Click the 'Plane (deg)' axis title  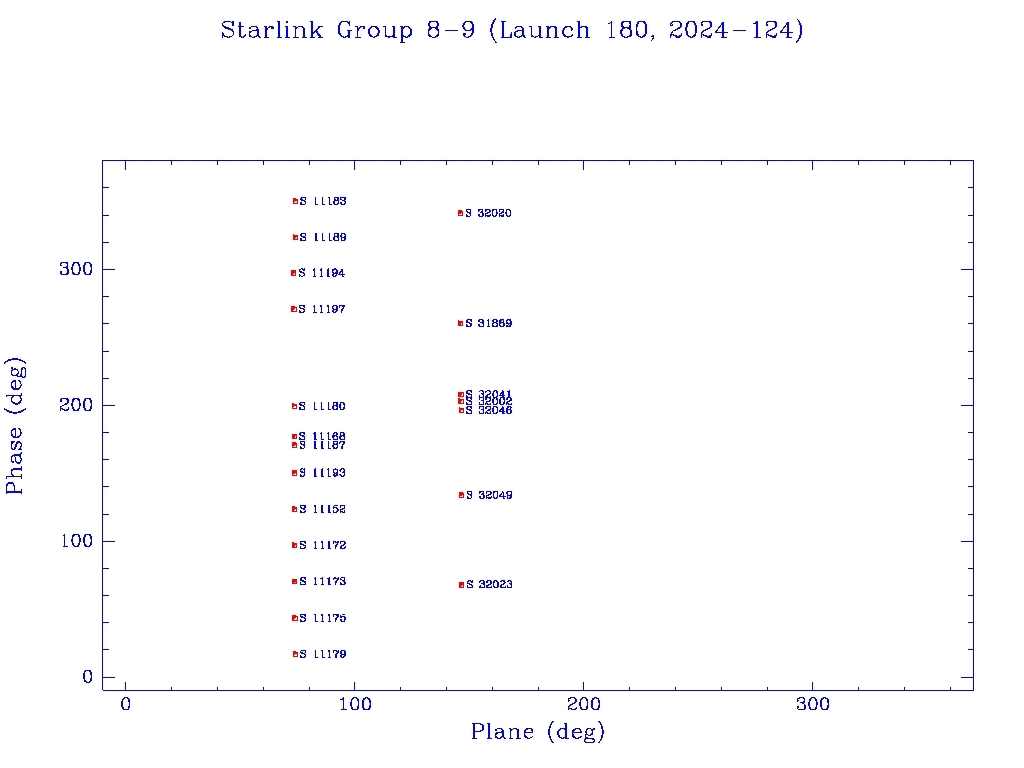[x=537, y=732]
